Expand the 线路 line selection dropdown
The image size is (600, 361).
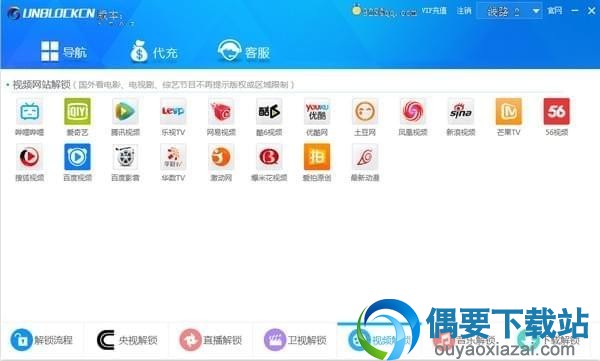click(x=509, y=11)
